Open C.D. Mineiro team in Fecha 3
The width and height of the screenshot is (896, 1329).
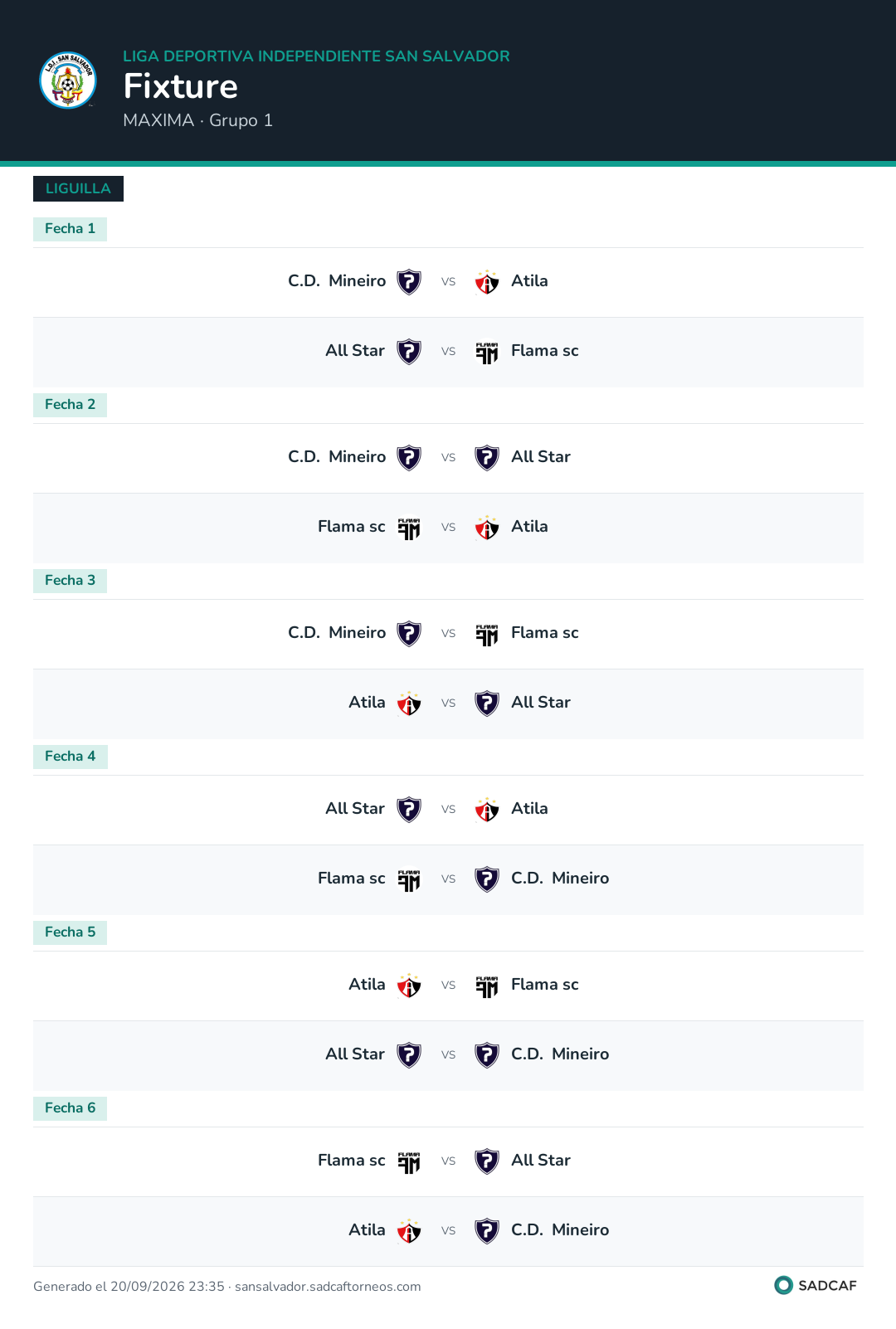tap(337, 633)
